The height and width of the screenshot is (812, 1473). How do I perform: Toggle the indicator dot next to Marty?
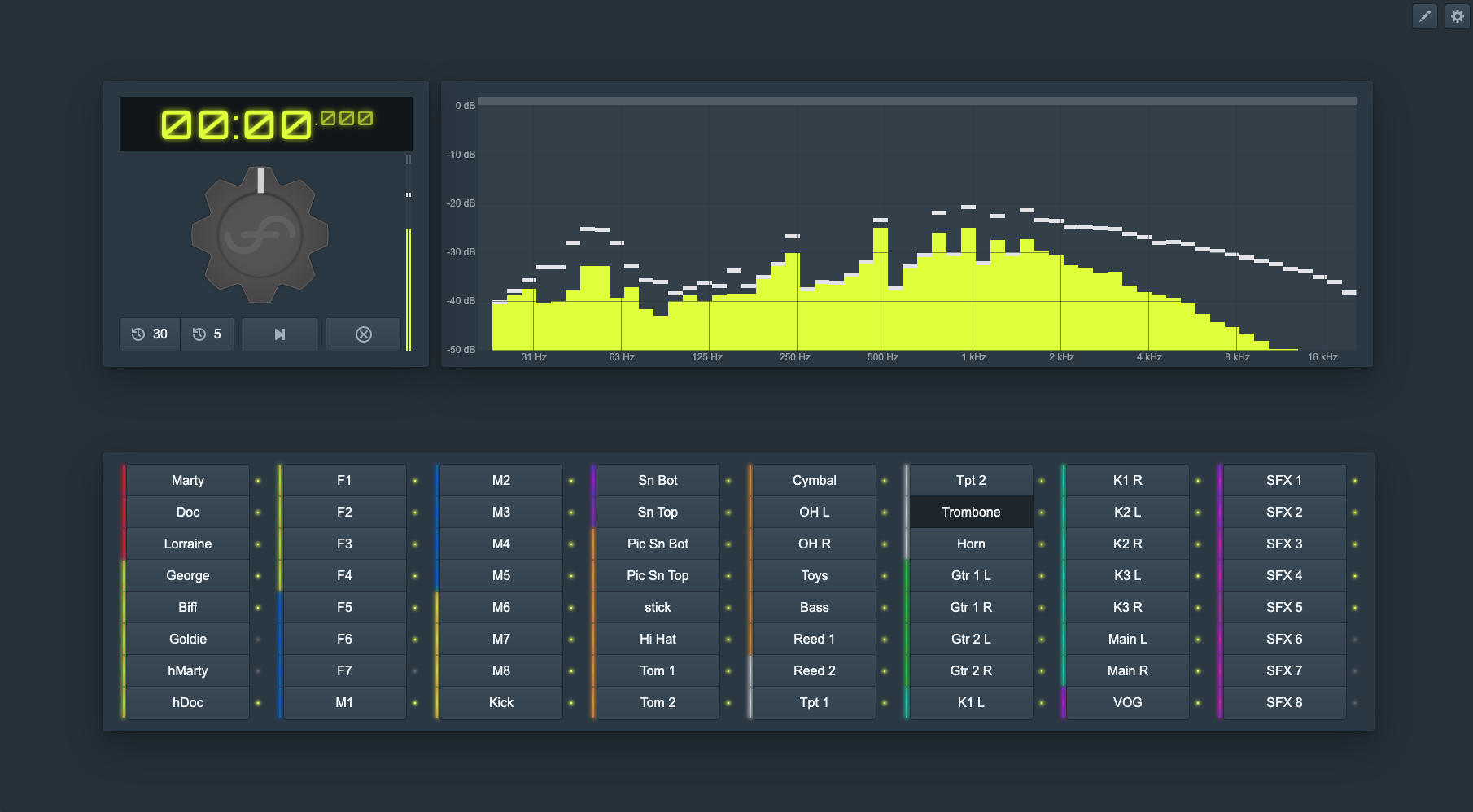click(x=258, y=481)
